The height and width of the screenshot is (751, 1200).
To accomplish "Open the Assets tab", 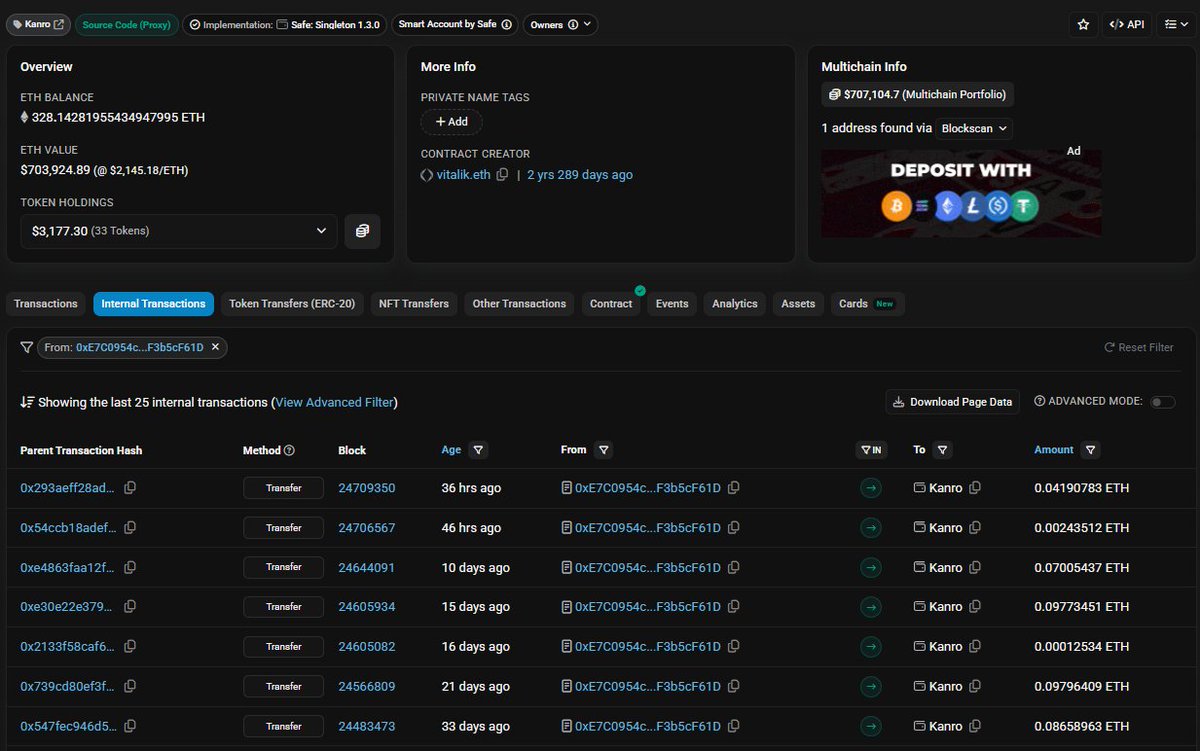I will (798, 304).
